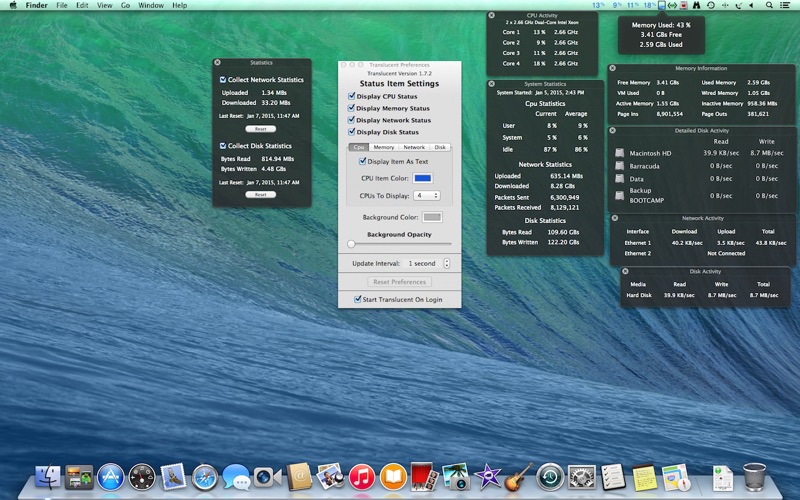Select Macintosh HD row in Detailed Disk Activity
Screen dimensions: 800x500
[x=701, y=153]
